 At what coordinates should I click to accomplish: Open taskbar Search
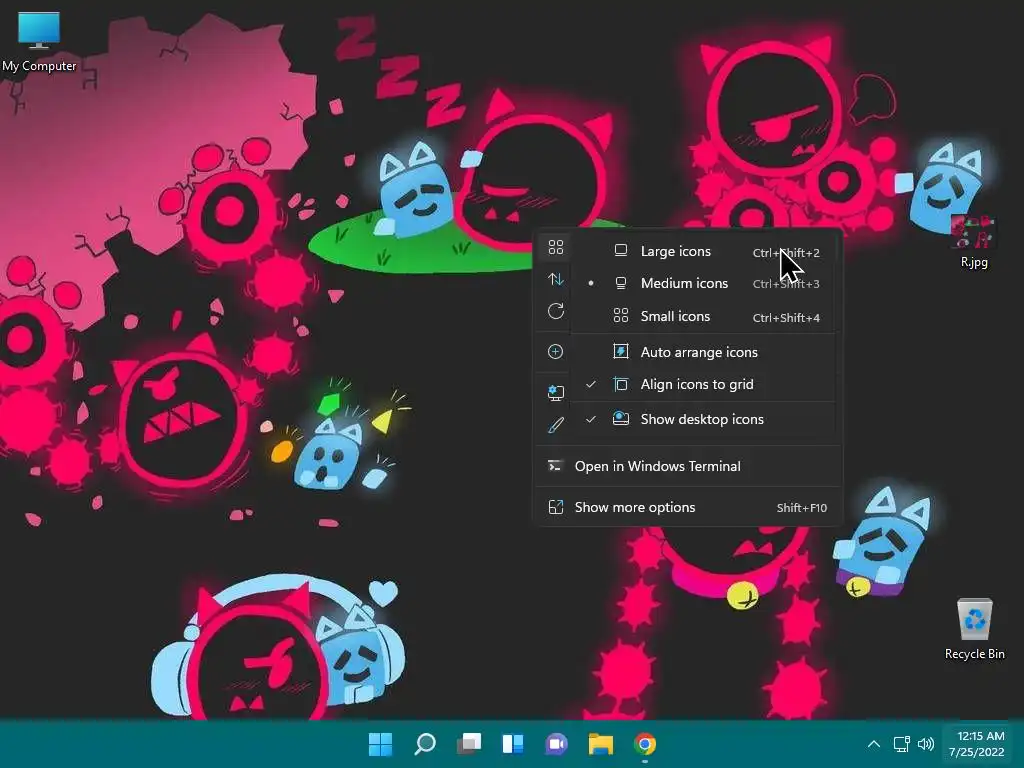pyautogui.click(x=425, y=744)
